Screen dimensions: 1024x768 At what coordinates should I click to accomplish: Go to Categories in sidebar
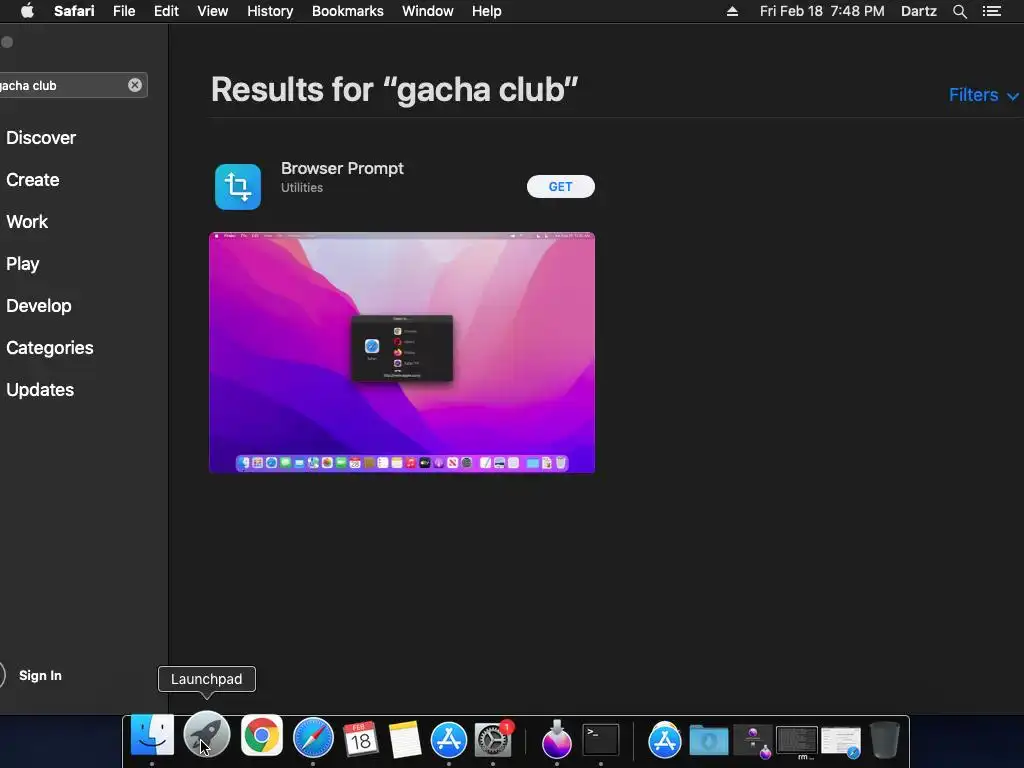click(x=50, y=347)
